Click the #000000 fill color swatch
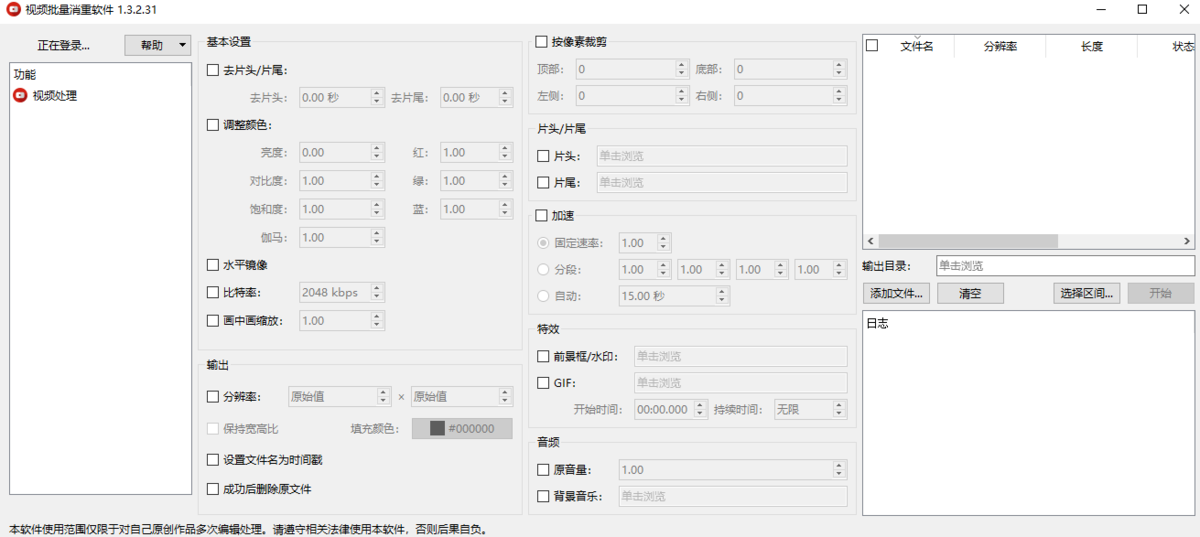Viewport: 1200px width, 537px height. pyautogui.click(x=462, y=428)
